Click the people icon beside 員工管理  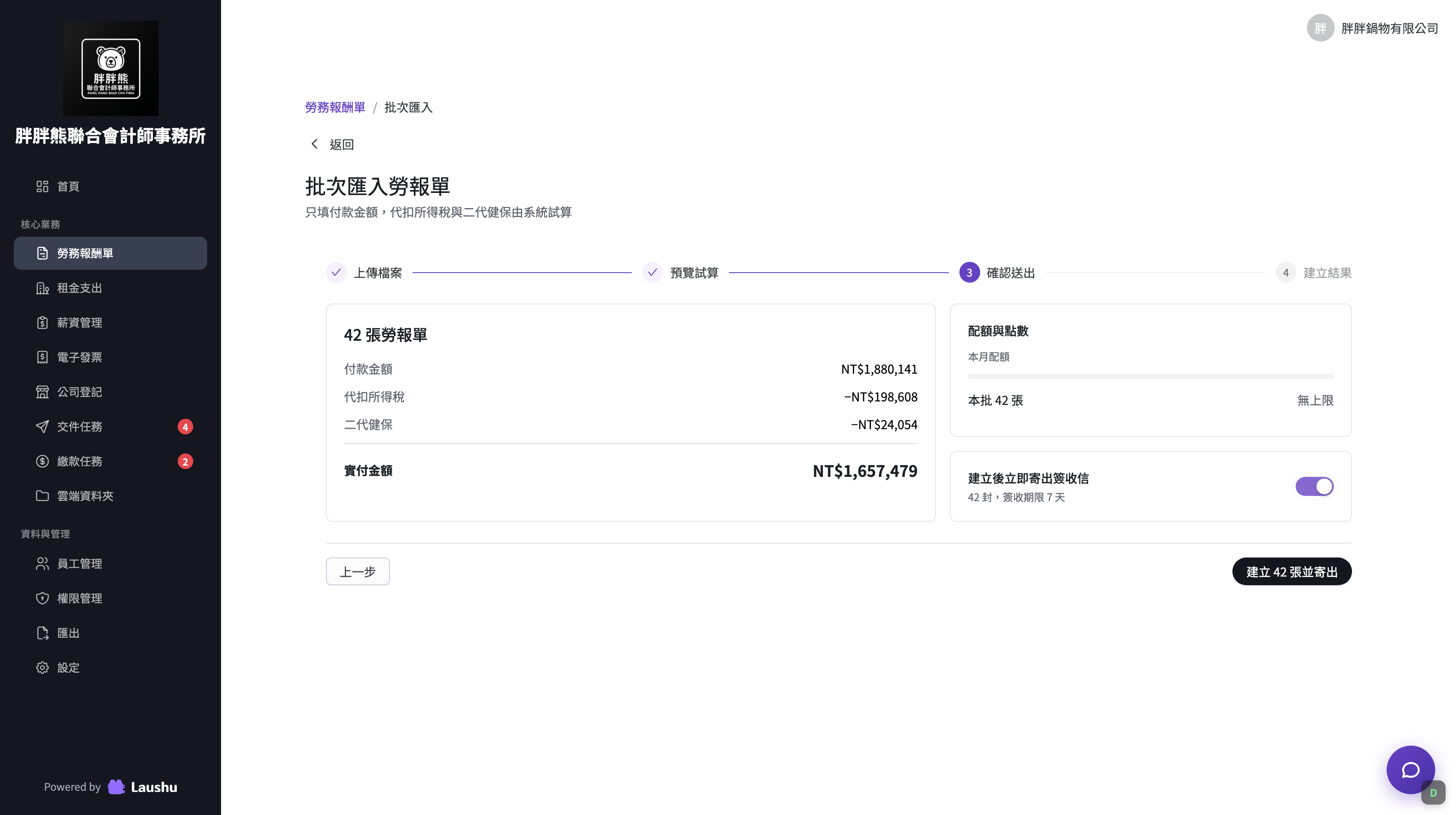click(x=42, y=564)
